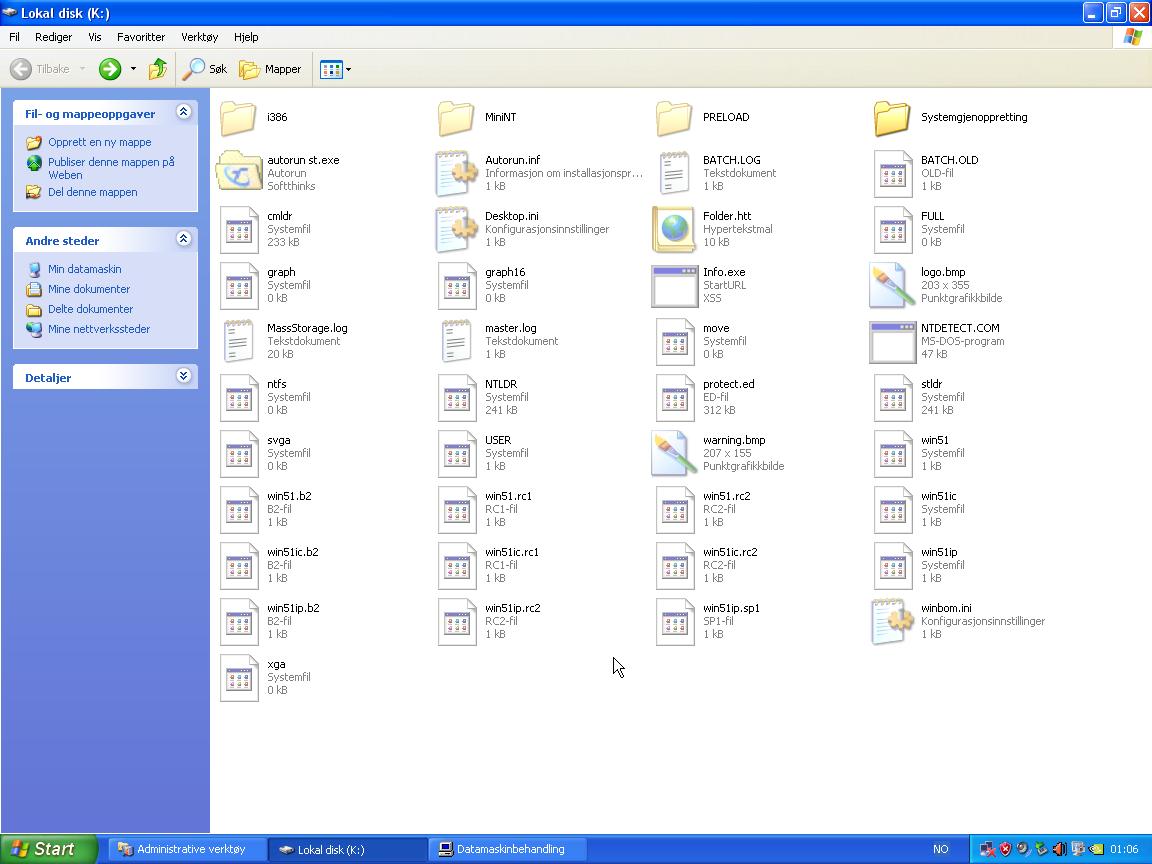Select the FULL system file name

(x=932, y=216)
